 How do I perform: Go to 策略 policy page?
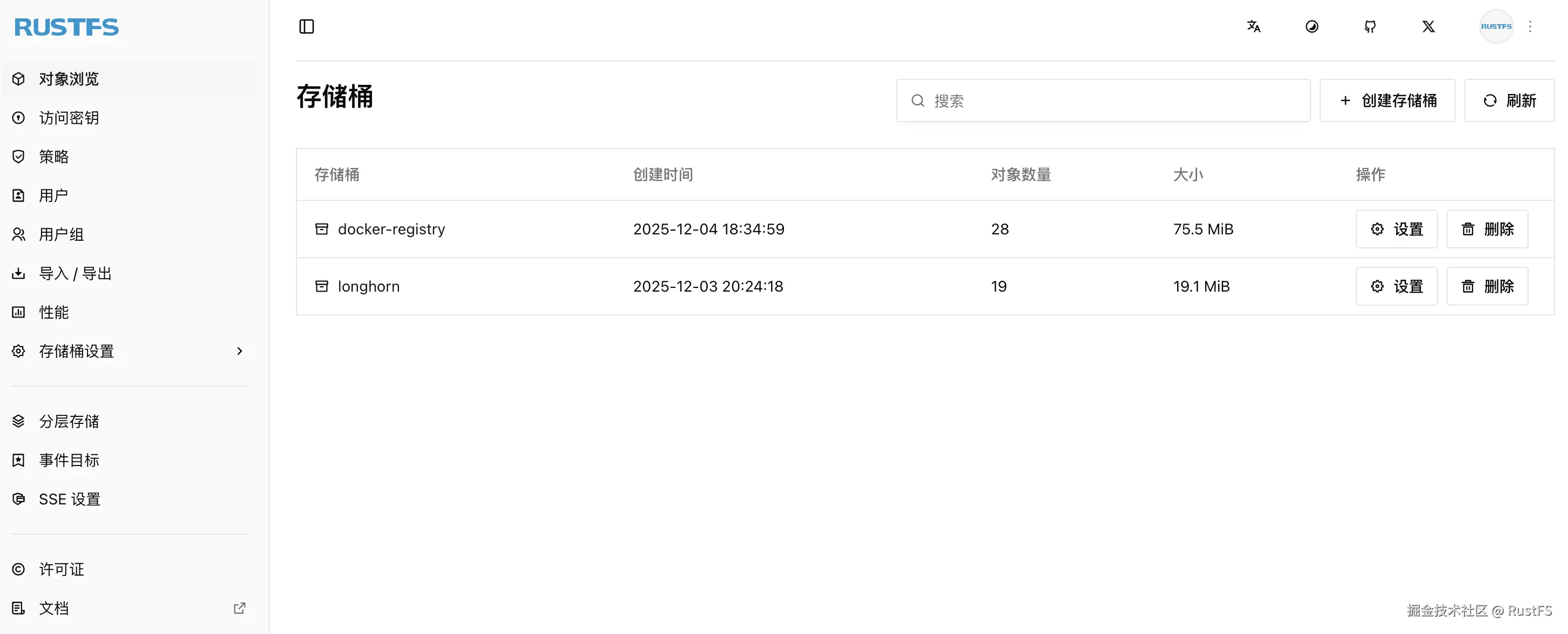click(53, 157)
